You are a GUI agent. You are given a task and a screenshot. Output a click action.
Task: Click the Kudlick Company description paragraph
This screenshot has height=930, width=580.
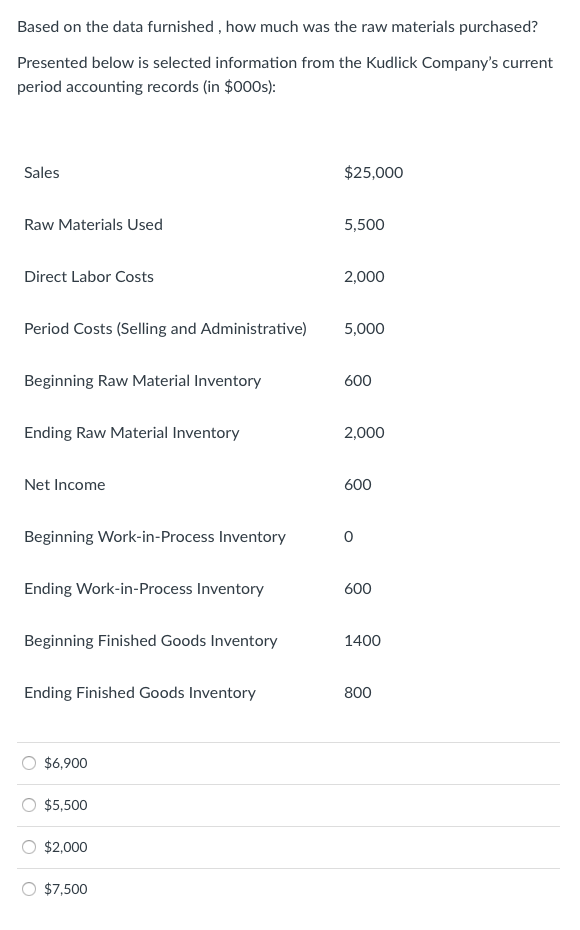coord(285,74)
